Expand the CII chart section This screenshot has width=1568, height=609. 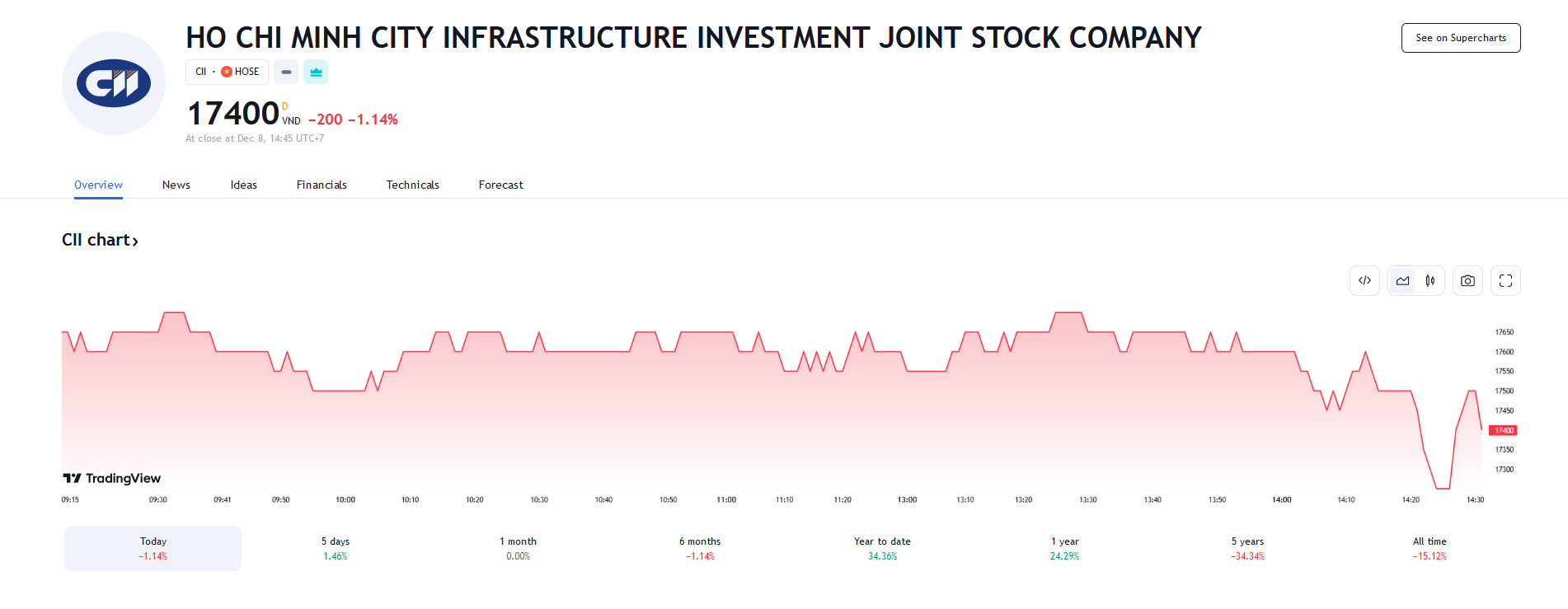pyautogui.click(x=101, y=240)
